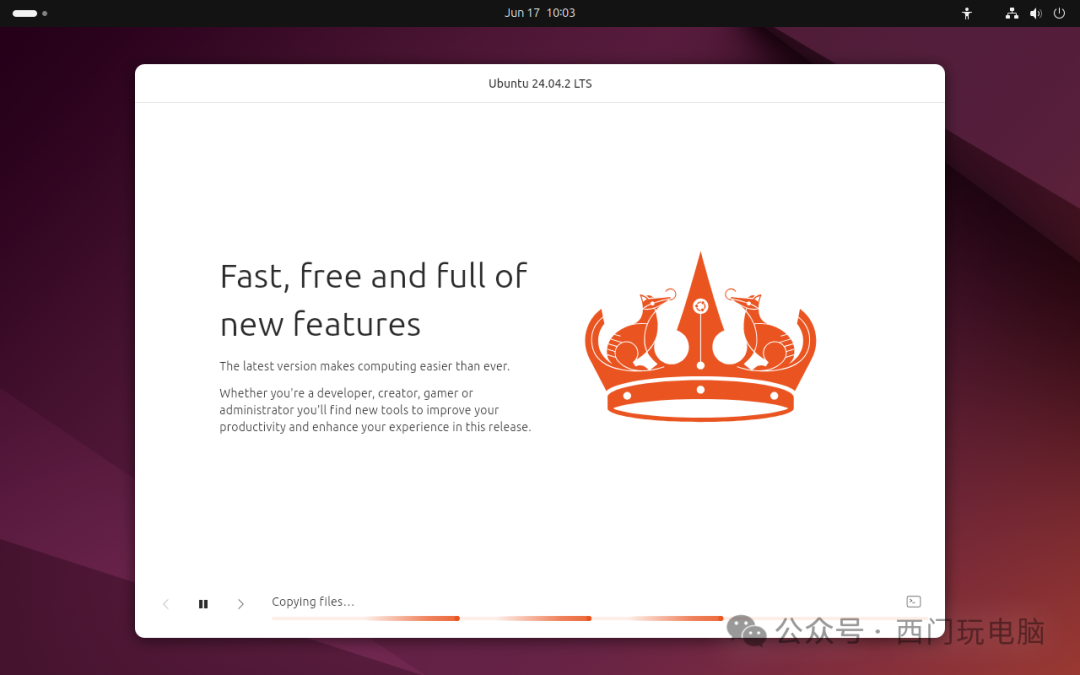Go back with the previous slide arrow
1080x675 pixels.
(165, 604)
